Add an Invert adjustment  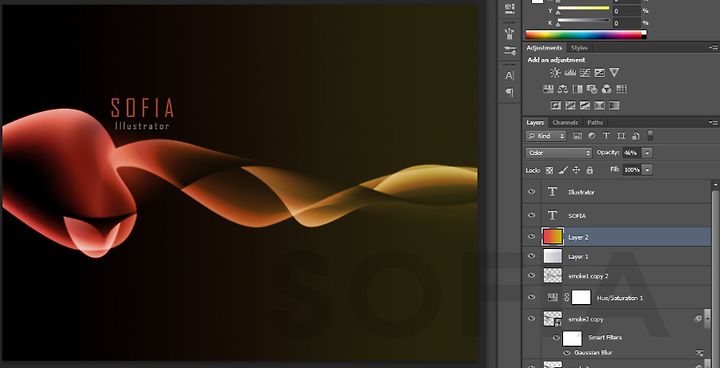pyautogui.click(x=555, y=106)
